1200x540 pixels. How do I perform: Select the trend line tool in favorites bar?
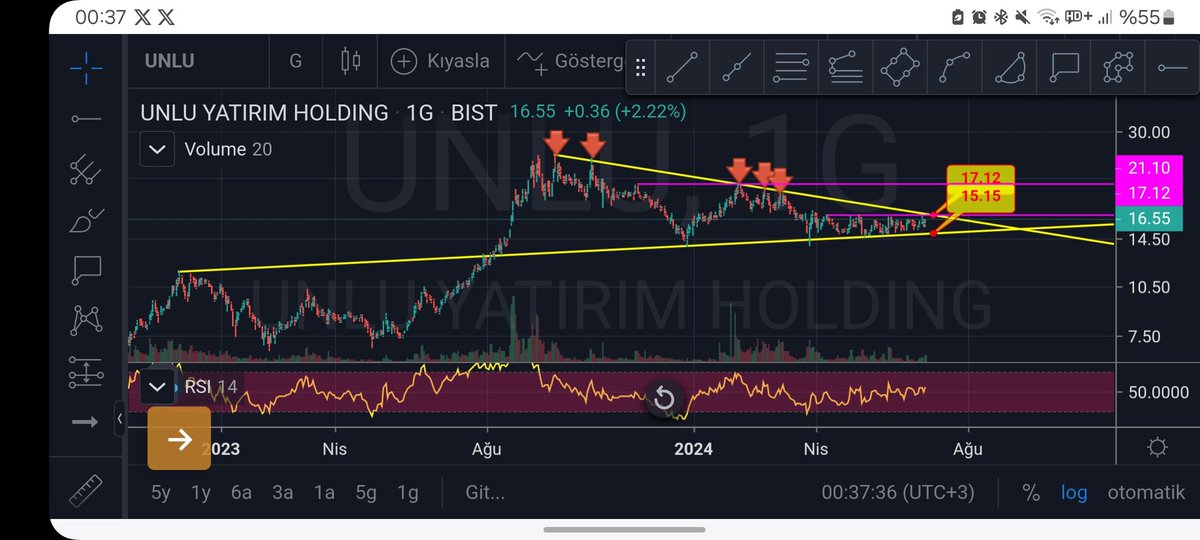(682, 67)
